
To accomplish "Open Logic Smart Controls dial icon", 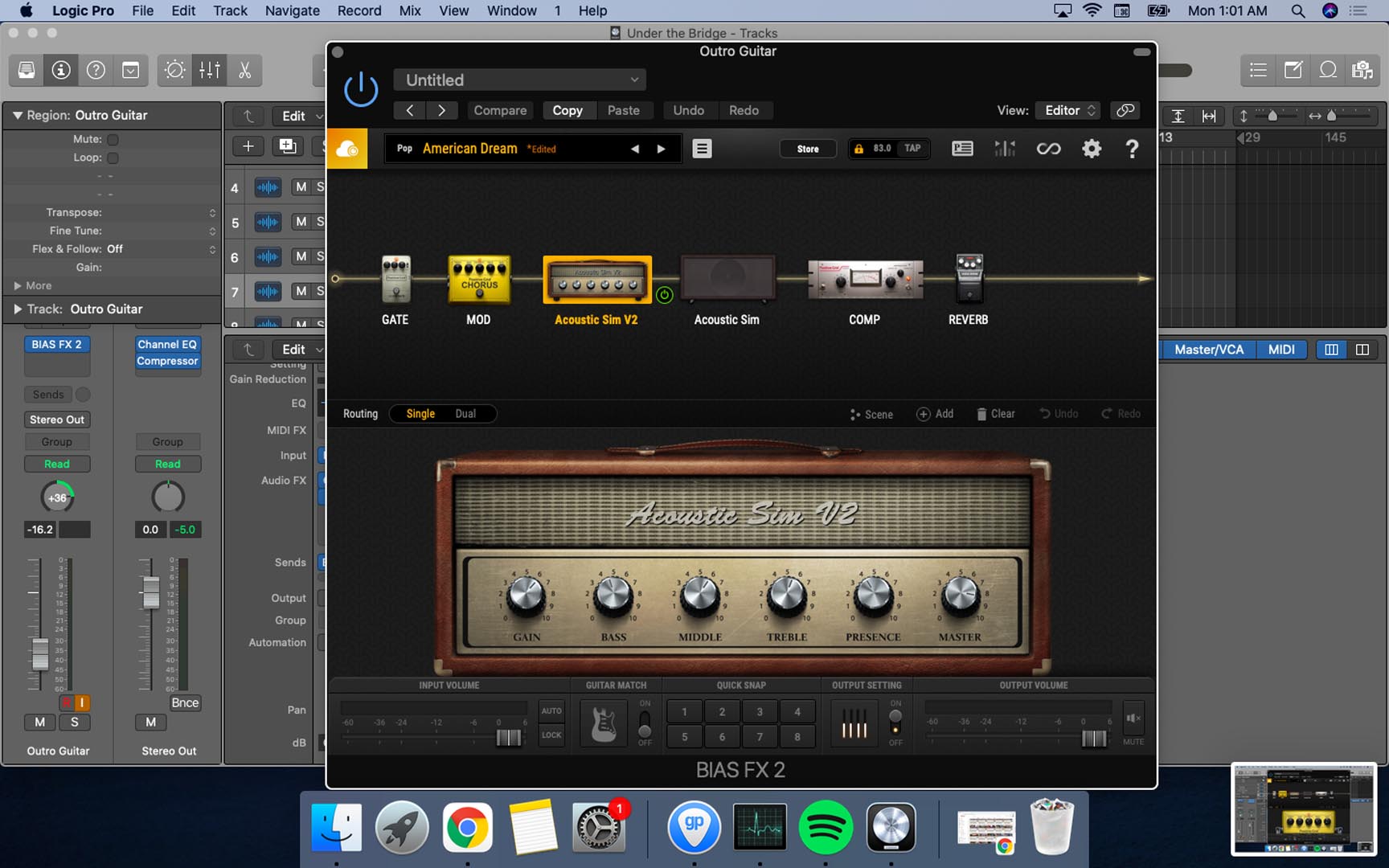I will click(174, 70).
